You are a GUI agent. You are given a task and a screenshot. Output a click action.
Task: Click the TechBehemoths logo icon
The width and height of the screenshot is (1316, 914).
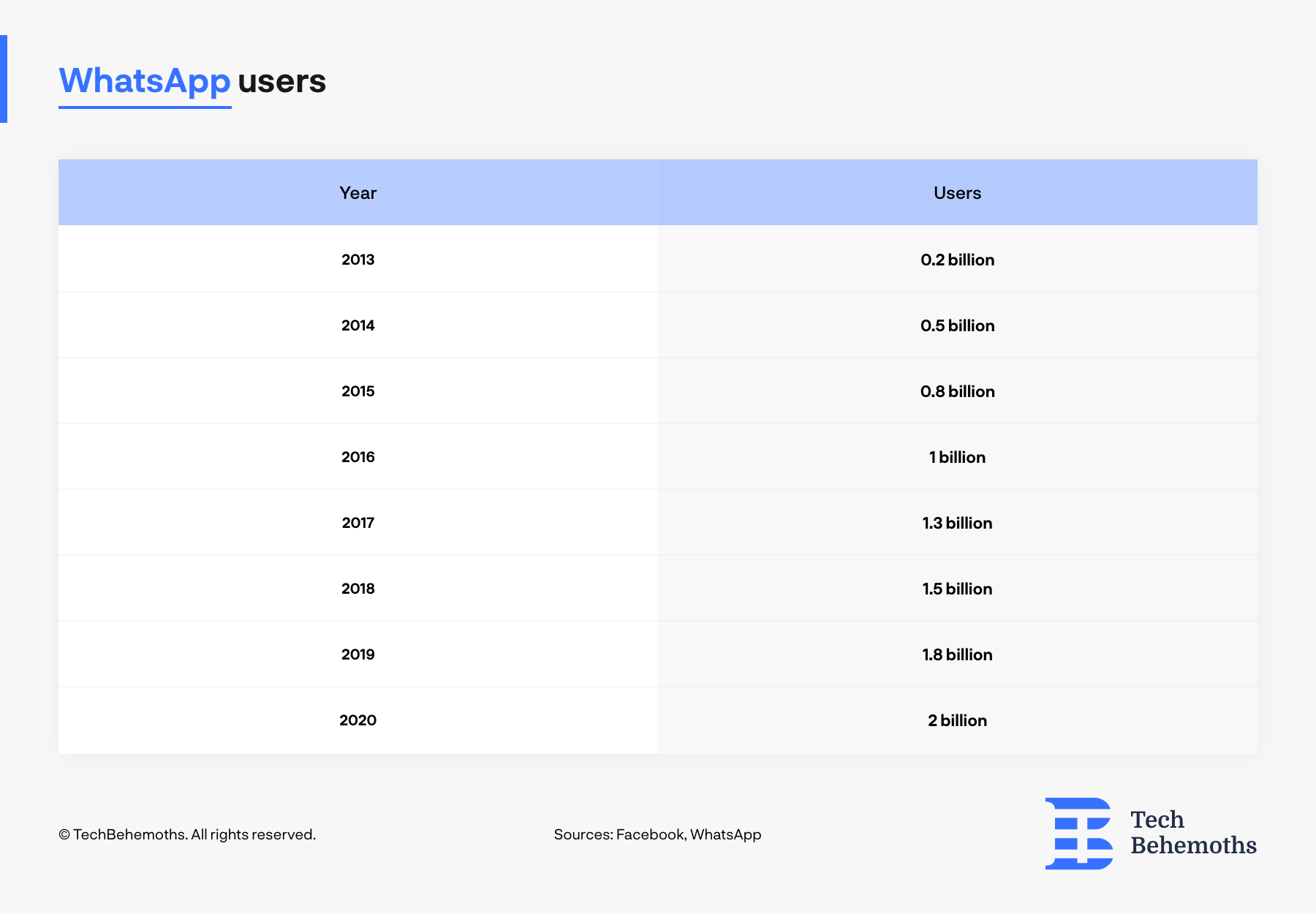tap(1079, 833)
